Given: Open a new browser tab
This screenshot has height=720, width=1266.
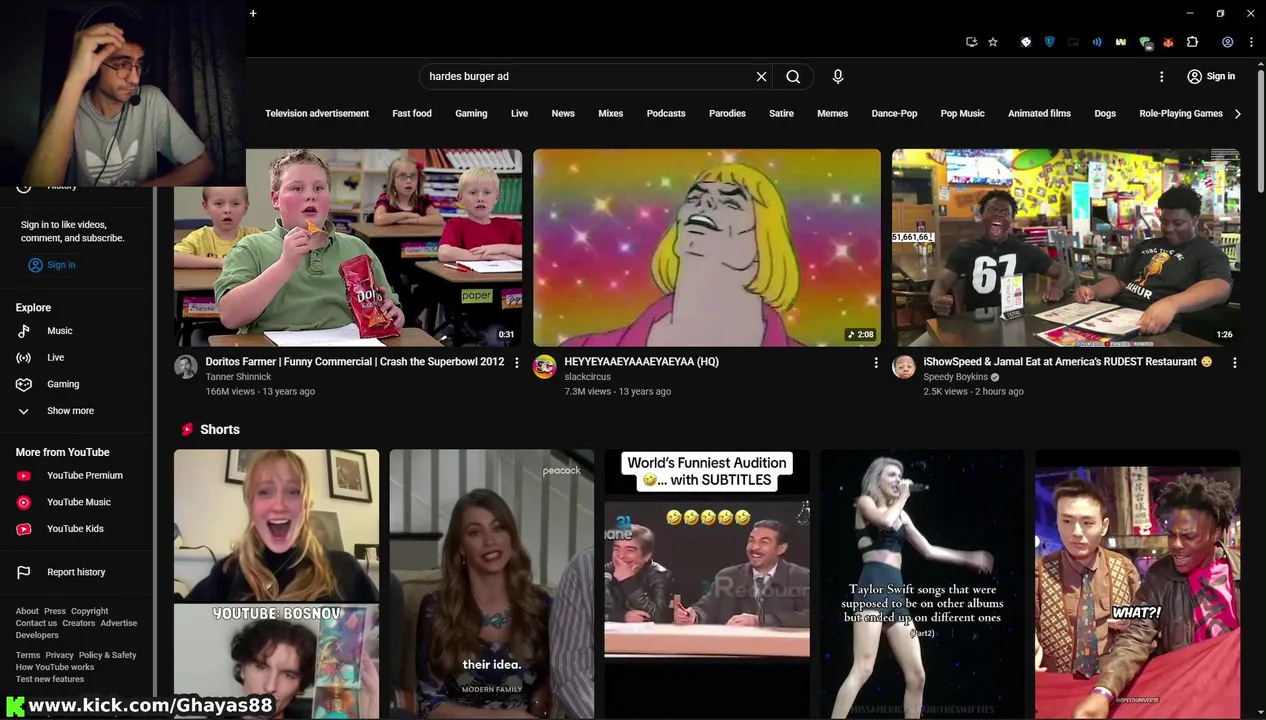Looking at the screenshot, I should pyautogui.click(x=253, y=13).
